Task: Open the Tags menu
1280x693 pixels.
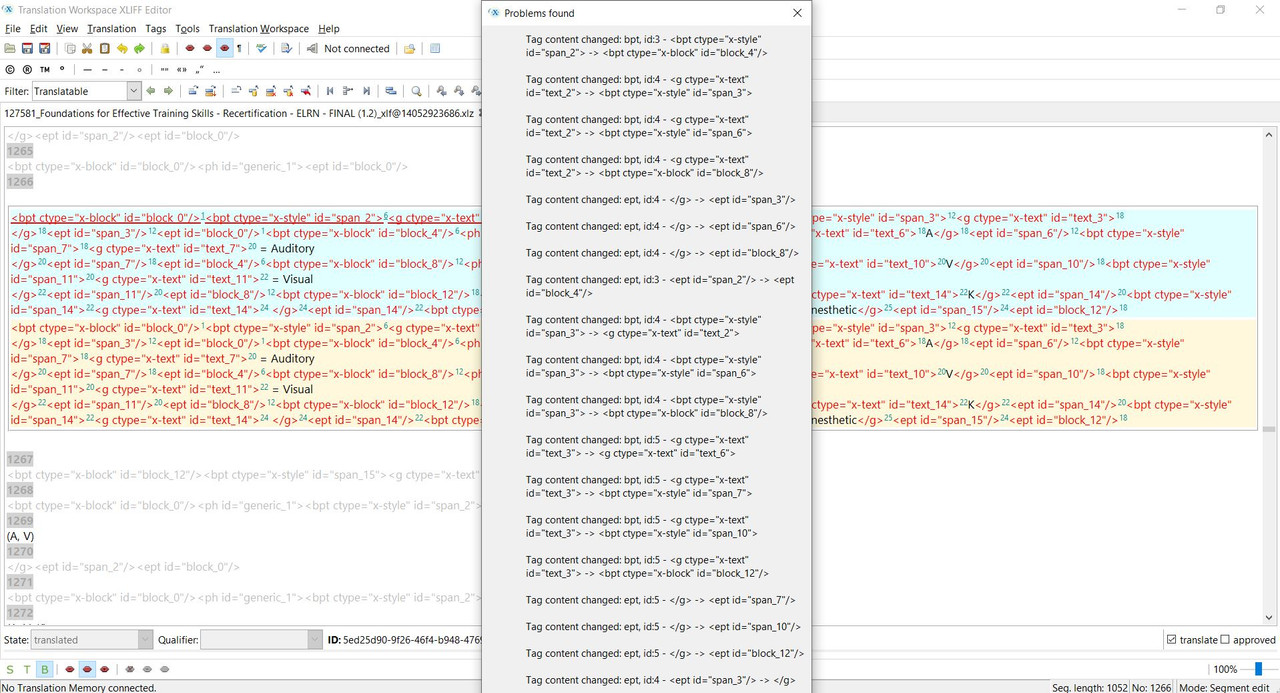Action: pyautogui.click(x=156, y=29)
